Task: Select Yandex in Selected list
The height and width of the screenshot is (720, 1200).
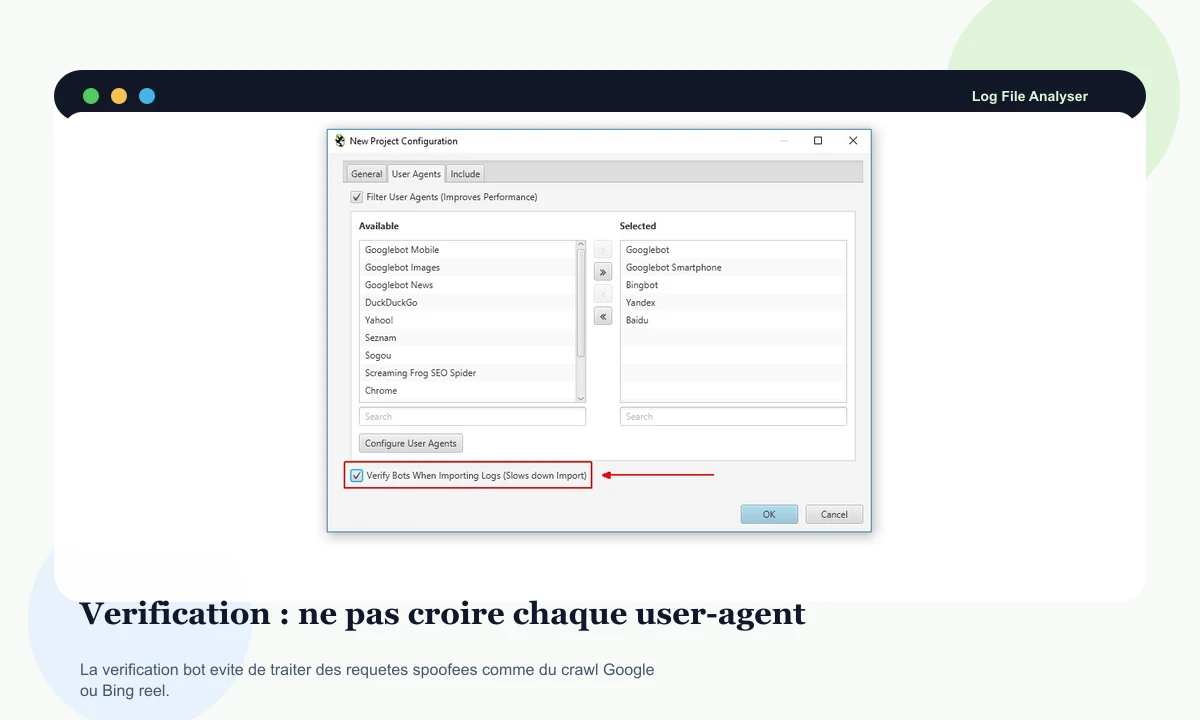Action: click(733, 302)
